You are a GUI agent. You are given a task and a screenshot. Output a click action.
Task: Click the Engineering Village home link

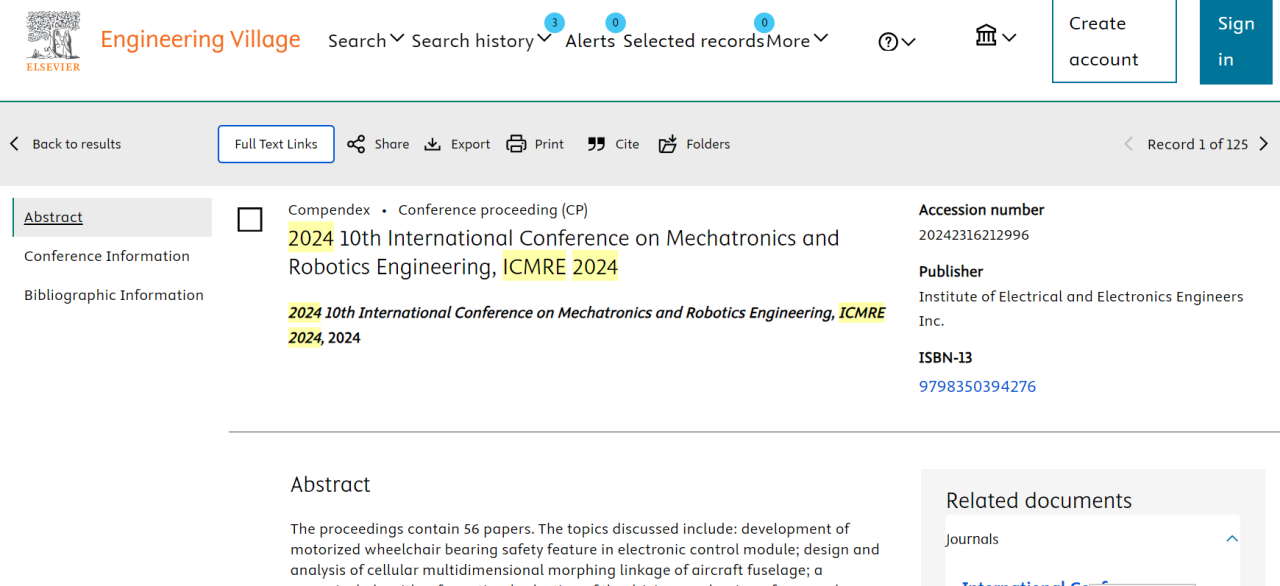pyautogui.click(x=200, y=40)
